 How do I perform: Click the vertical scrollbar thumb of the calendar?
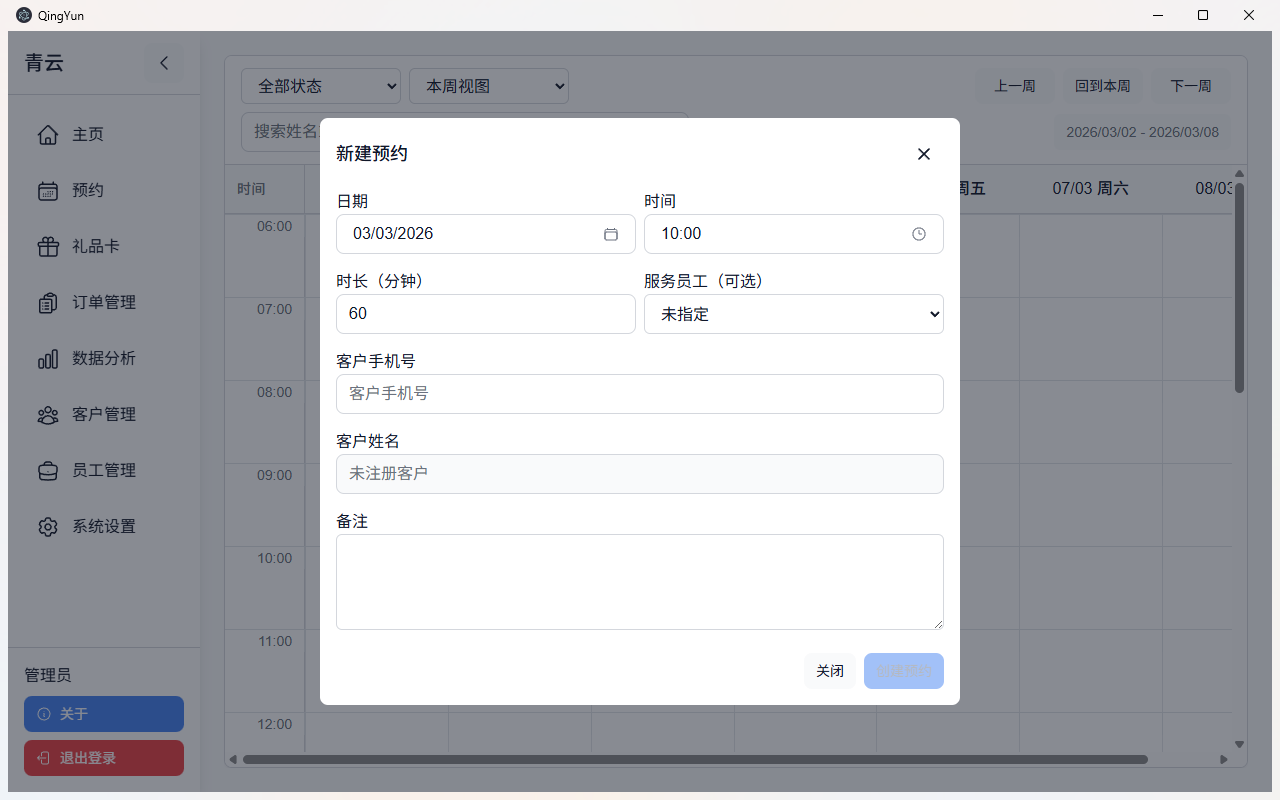pyautogui.click(x=1240, y=287)
